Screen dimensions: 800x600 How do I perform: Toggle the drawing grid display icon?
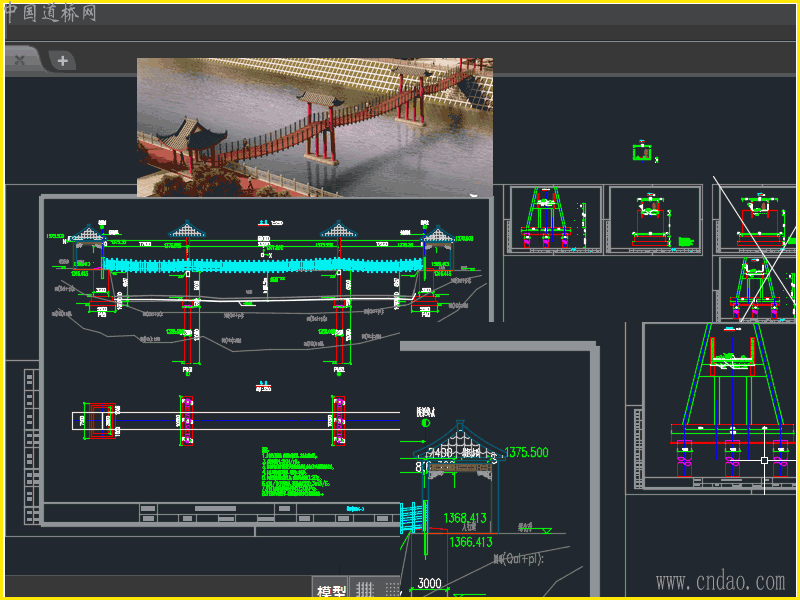(365, 589)
